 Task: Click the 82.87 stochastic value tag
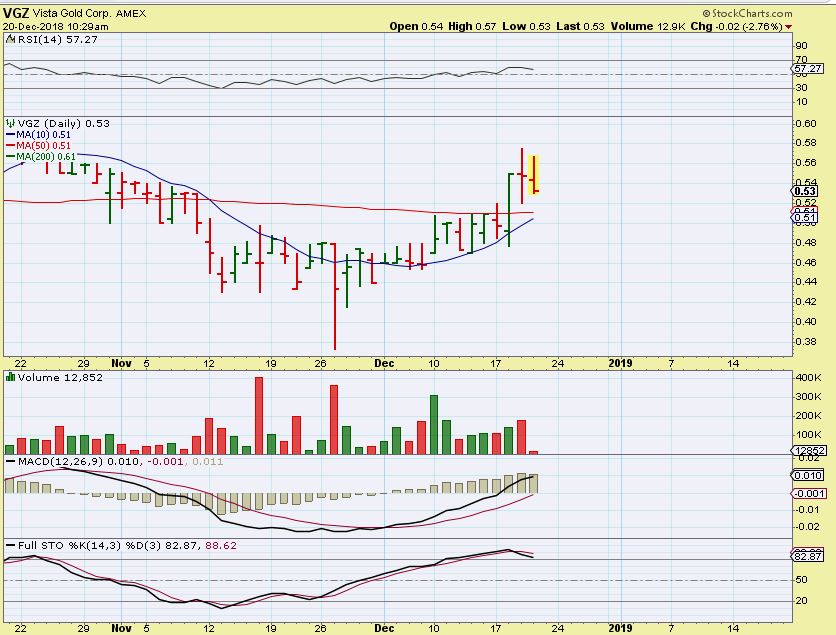coord(808,556)
